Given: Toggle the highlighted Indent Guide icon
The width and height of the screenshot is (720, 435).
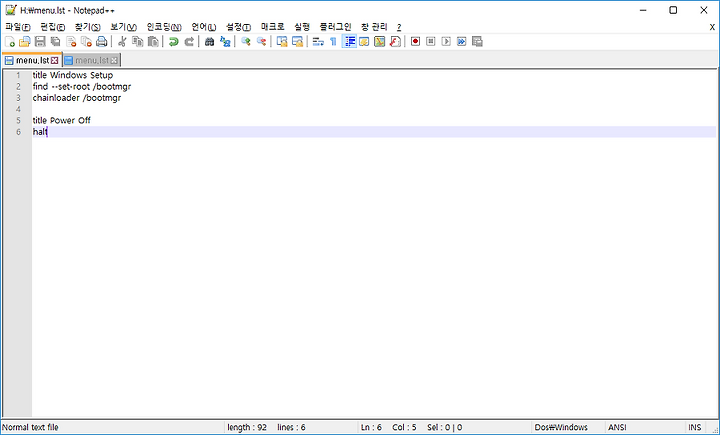Looking at the screenshot, I should coord(349,42).
